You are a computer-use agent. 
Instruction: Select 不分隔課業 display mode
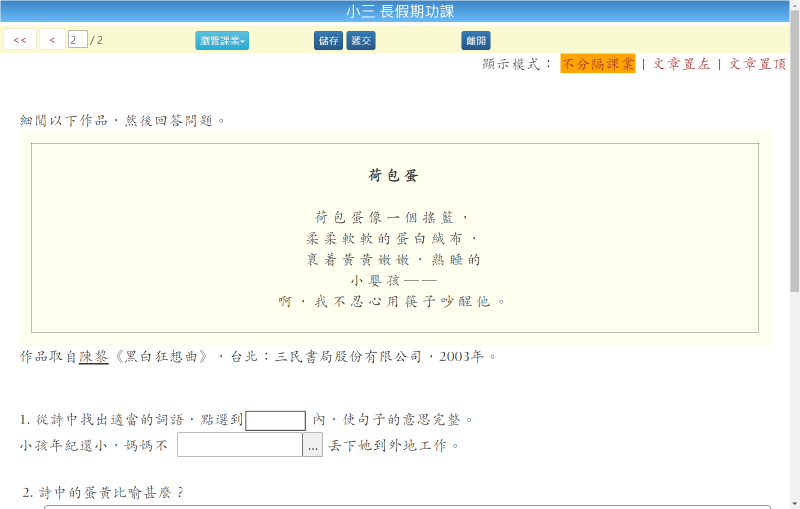coord(597,64)
